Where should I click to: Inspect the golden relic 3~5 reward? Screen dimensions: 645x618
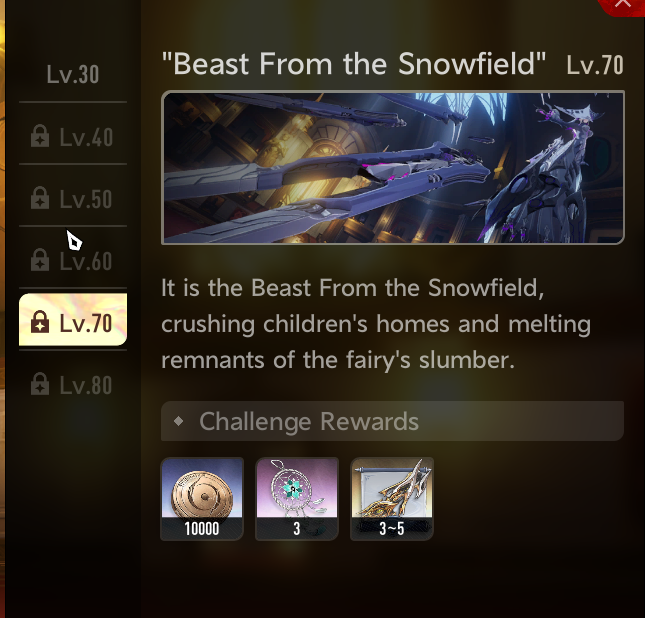pyautogui.click(x=392, y=499)
